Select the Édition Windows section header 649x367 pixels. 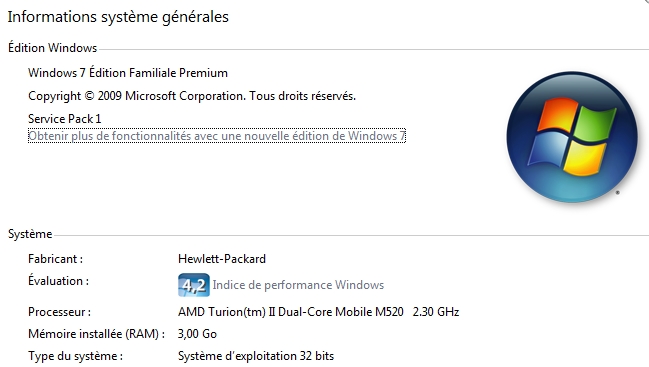pos(53,48)
